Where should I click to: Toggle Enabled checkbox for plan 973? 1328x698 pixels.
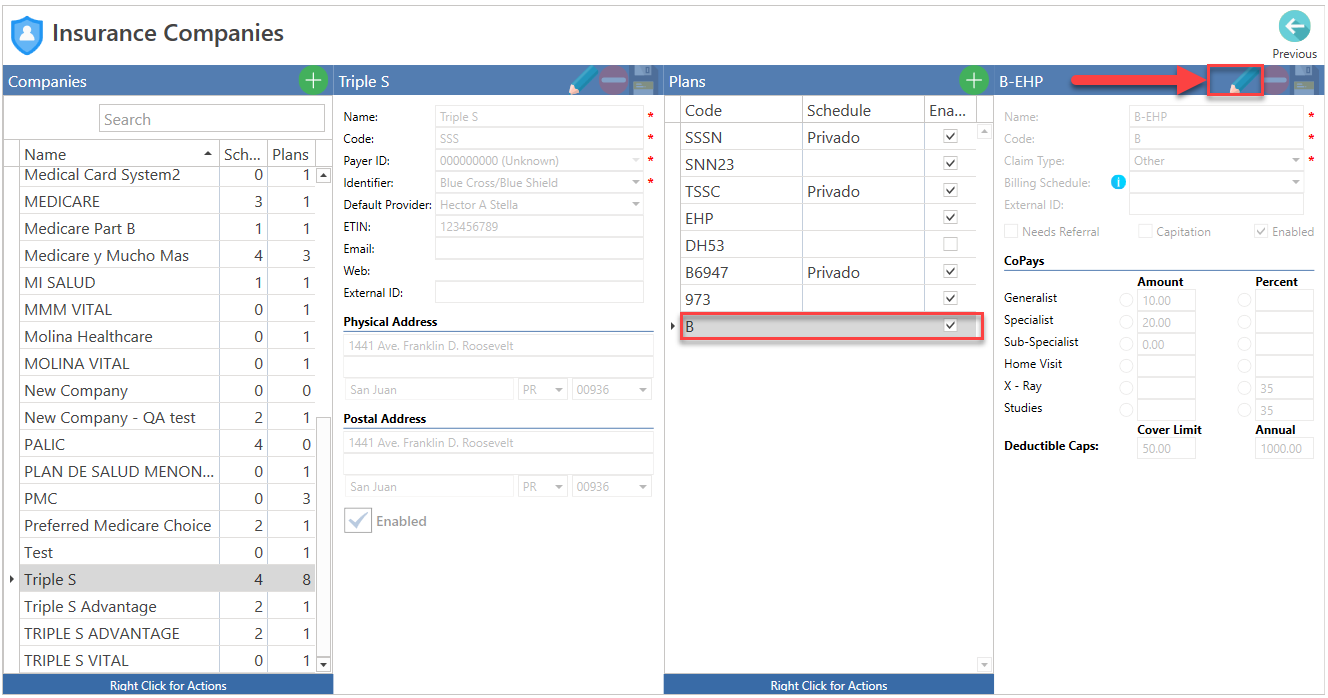coord(950,298)
